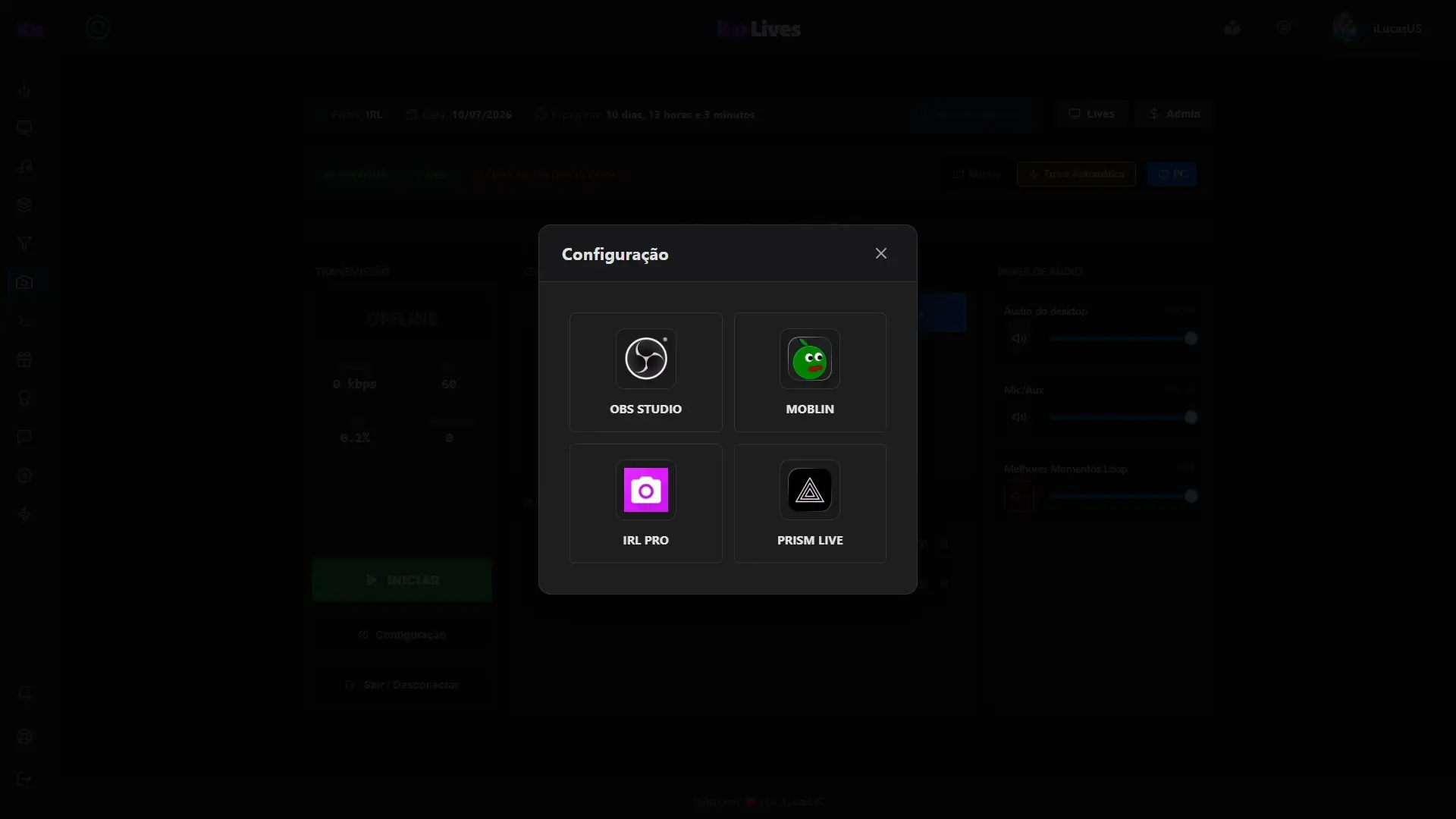Open the bar chart statistics sidebar icon

24,89
